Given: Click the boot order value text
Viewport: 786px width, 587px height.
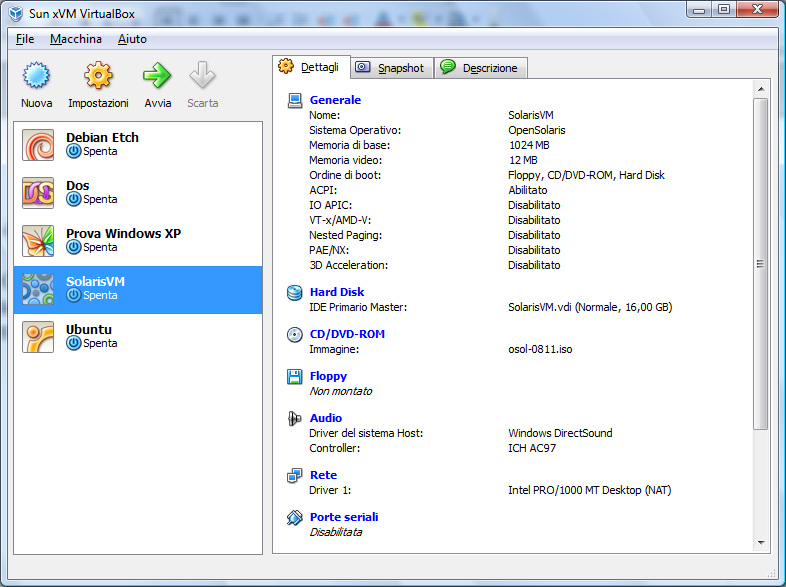Looking at the screenshot, I should coord(586,175).
